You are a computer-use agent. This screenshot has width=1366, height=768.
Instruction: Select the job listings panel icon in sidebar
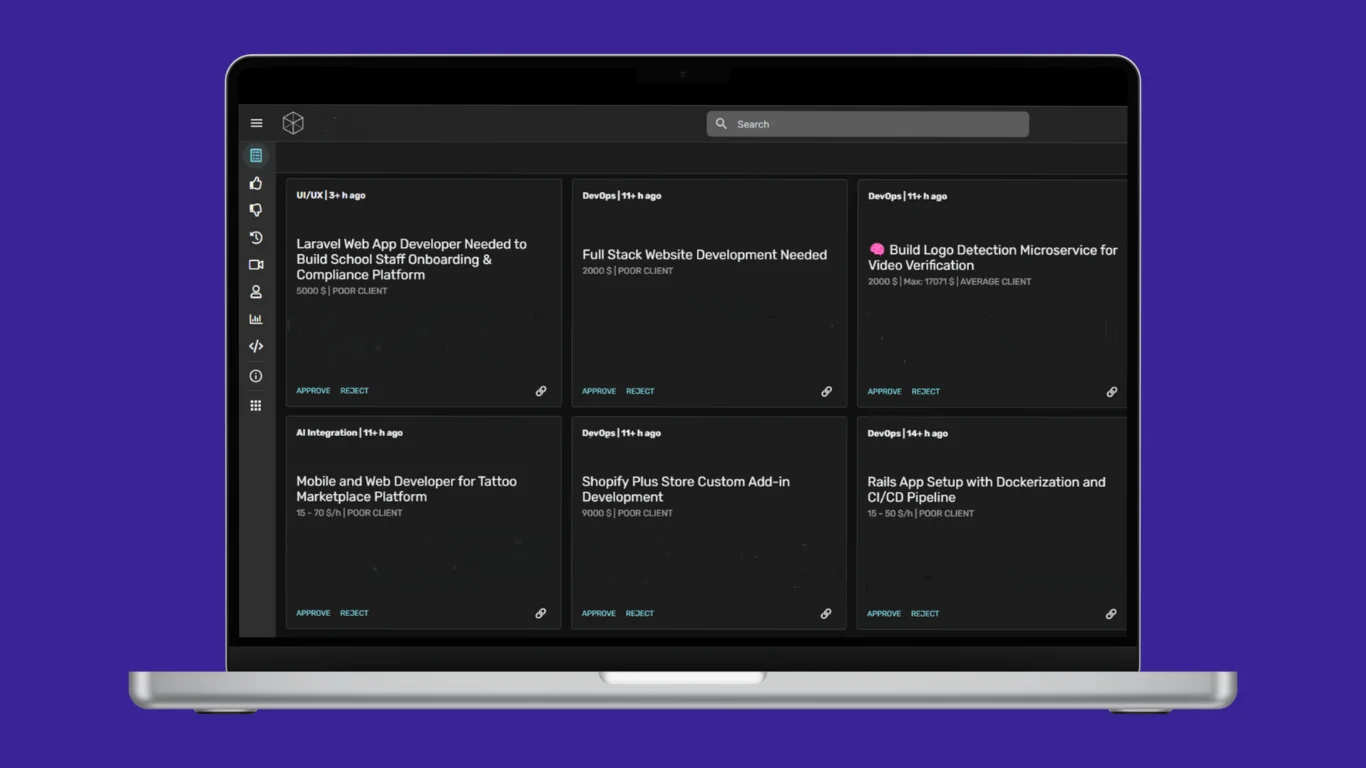[256, 155]
